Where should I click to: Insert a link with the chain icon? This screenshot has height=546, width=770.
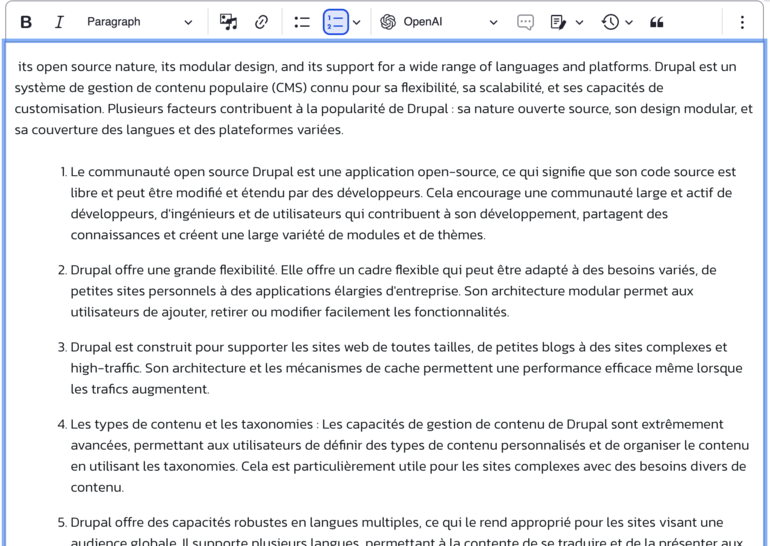261,22
